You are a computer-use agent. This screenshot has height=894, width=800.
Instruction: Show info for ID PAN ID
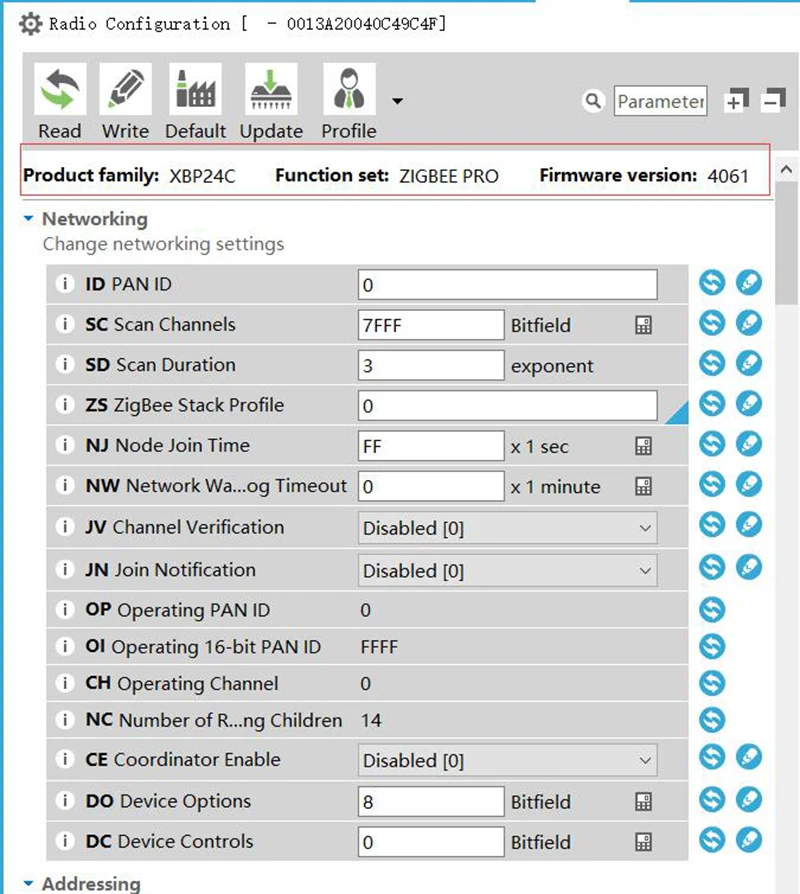click(x=64, y=283)
